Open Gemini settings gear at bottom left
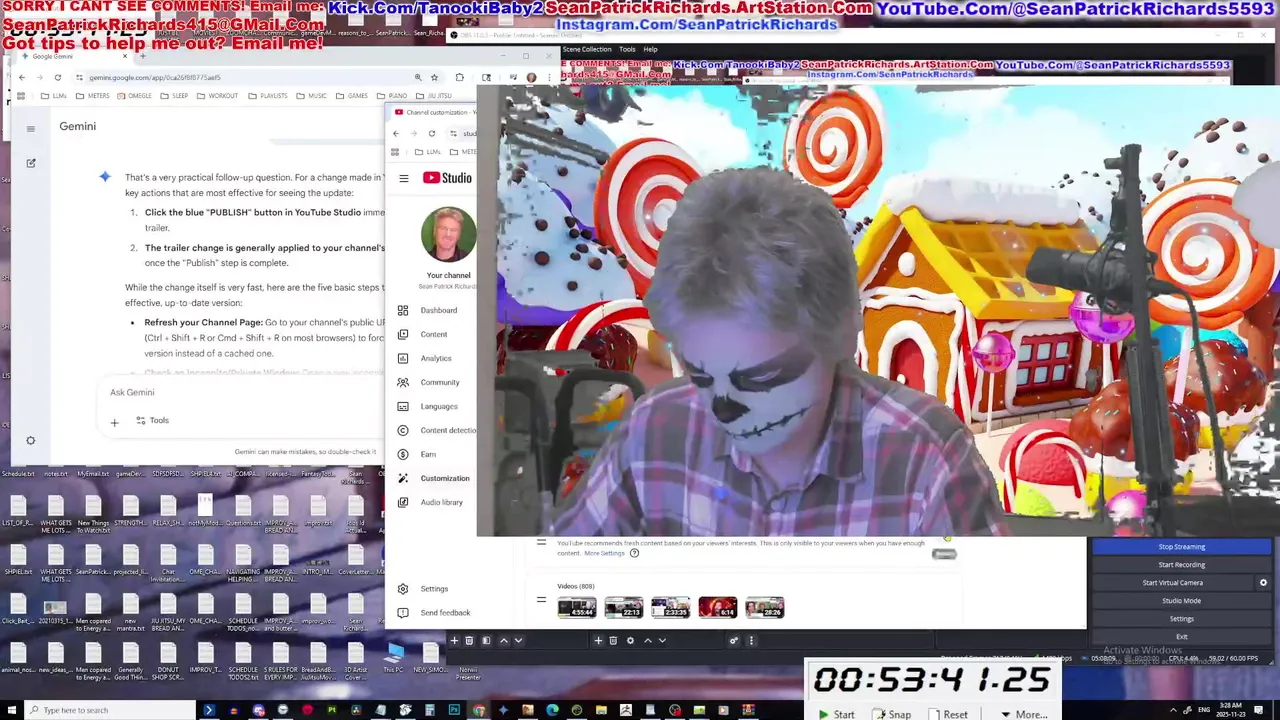 point(30,440)
